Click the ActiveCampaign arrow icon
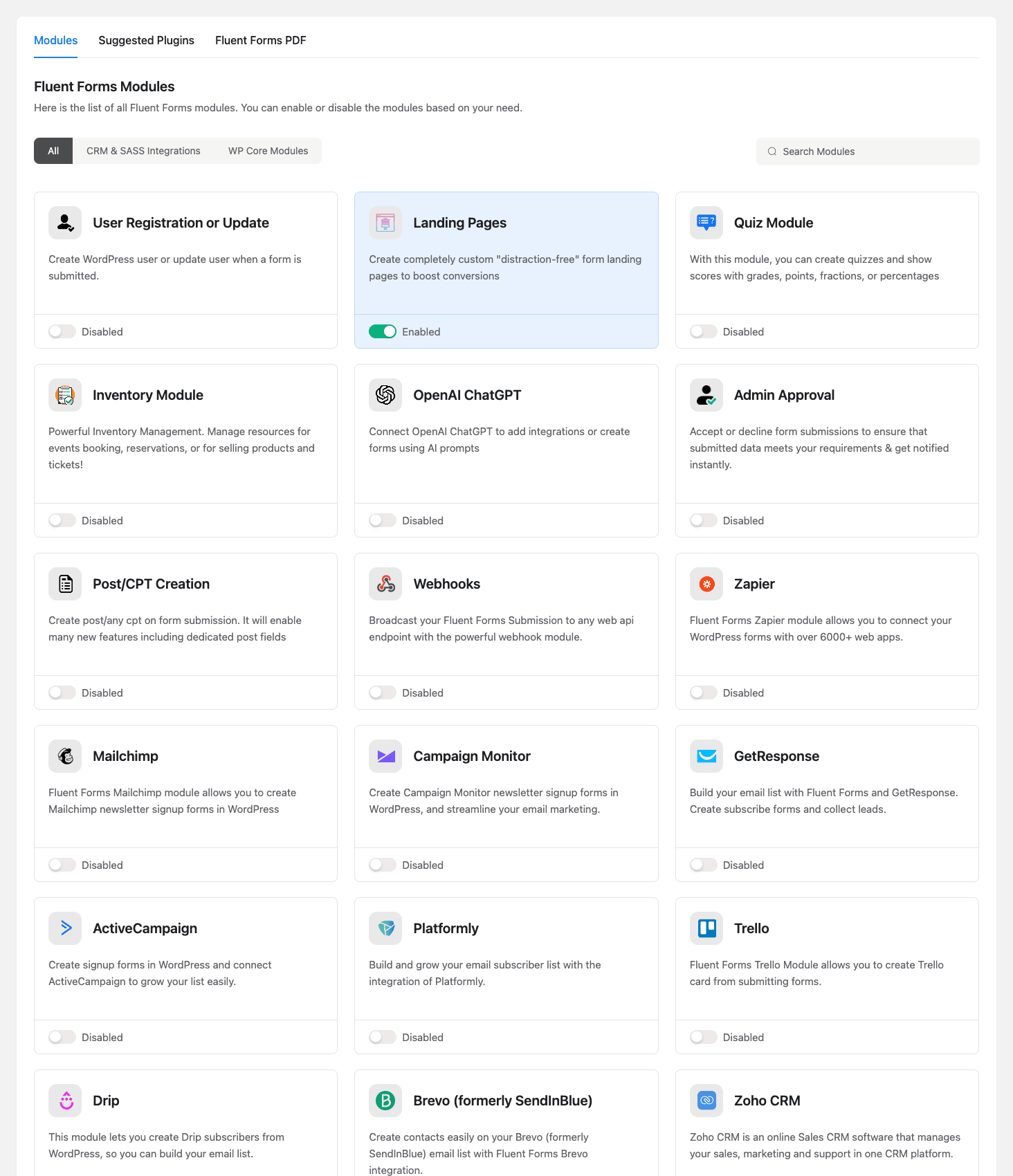The image size is (1013, 1176). click(x=65, y=928)
